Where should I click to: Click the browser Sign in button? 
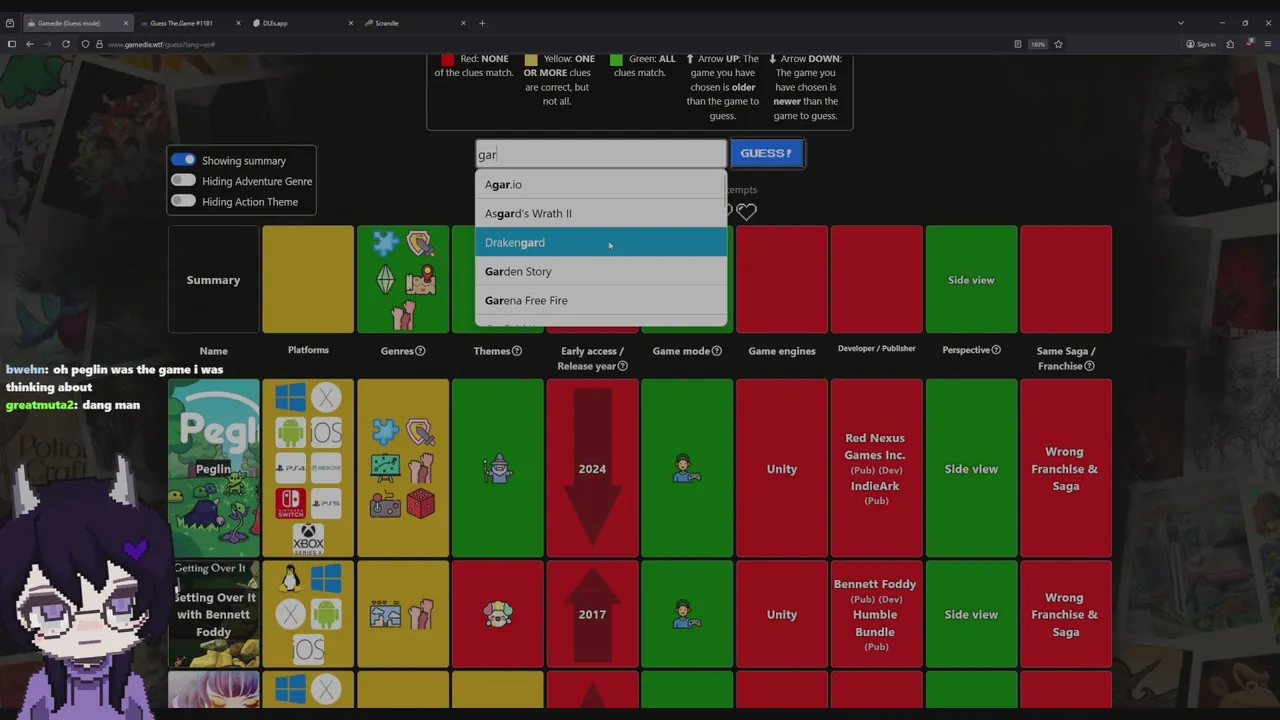1201,44
